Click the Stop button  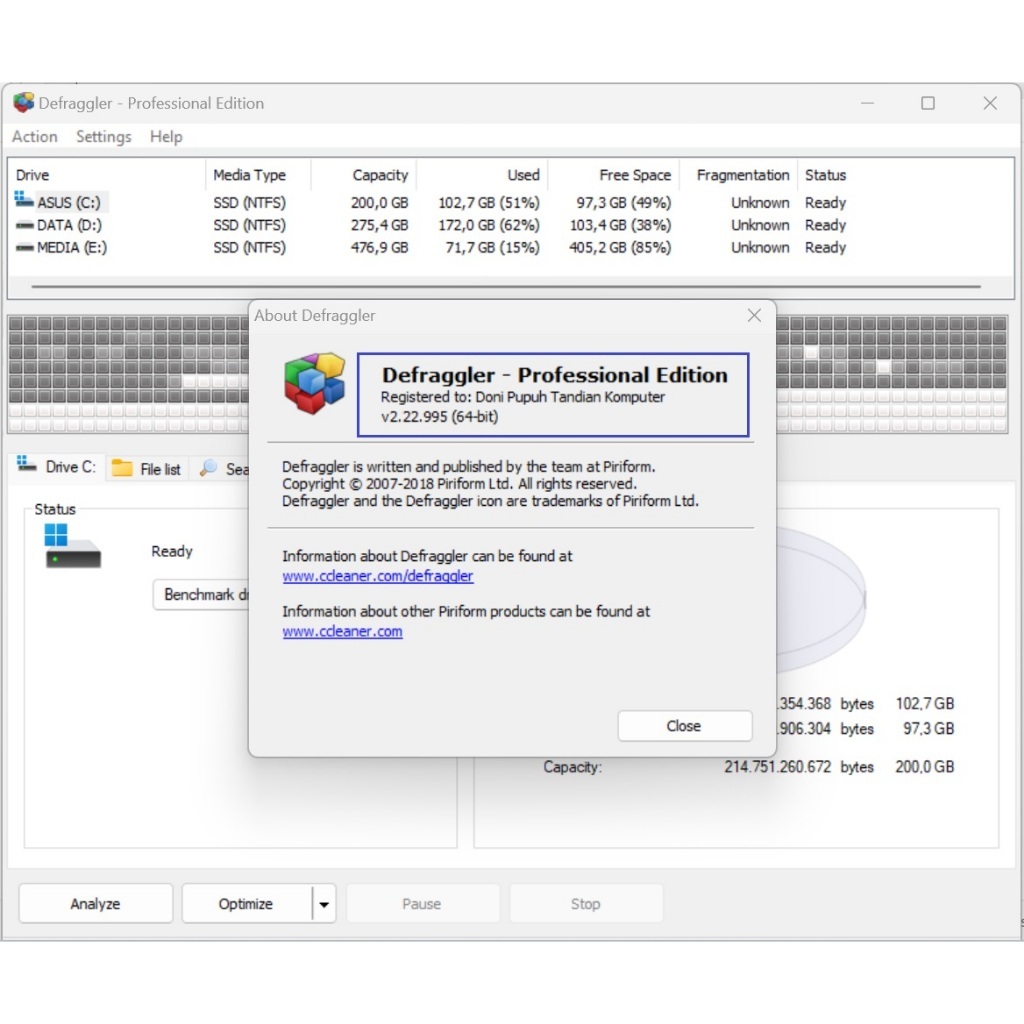tap(585, 903)
